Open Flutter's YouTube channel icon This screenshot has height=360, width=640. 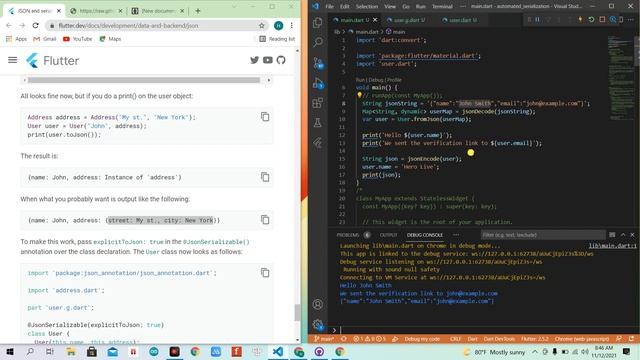pos(268,60)
